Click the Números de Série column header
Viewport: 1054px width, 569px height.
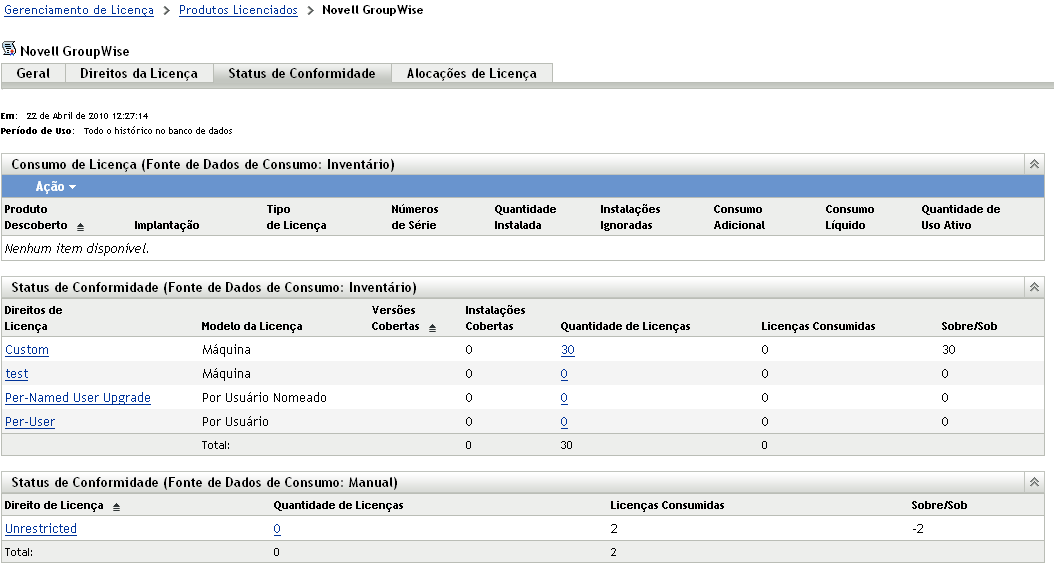(x=415, y=217)
